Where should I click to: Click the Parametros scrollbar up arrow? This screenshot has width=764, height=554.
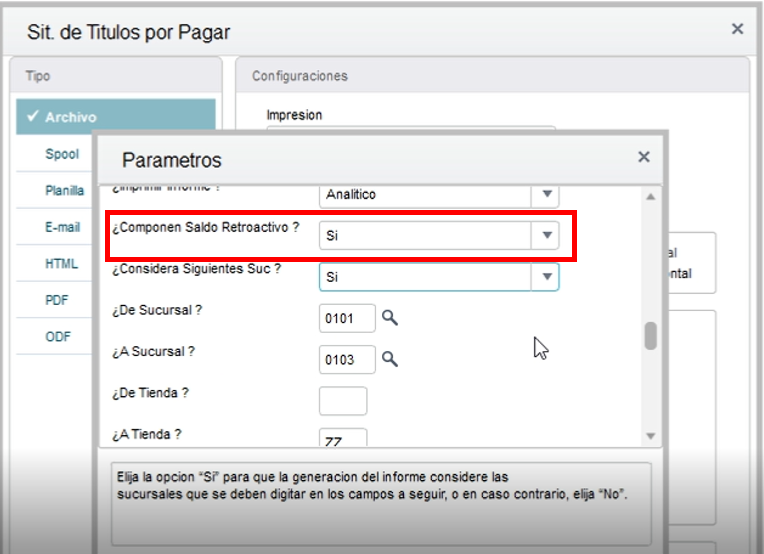(650, 197)
